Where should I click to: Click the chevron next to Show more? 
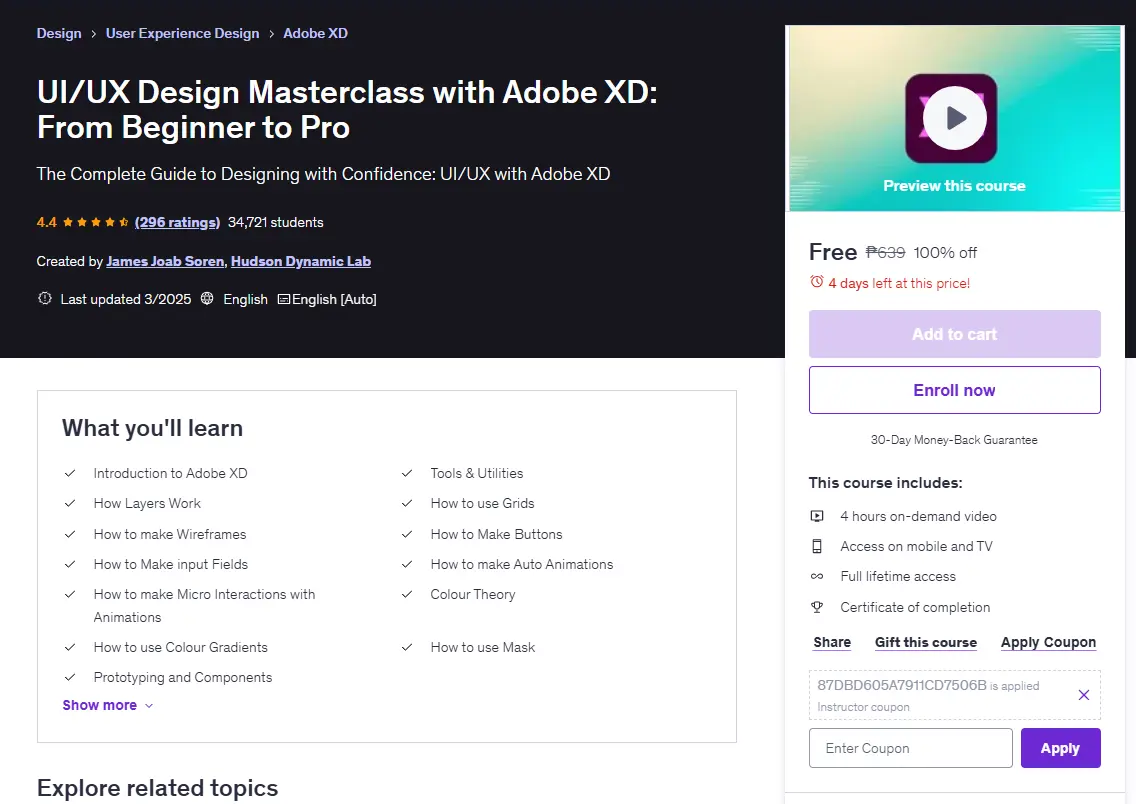(x=149, y=706)
